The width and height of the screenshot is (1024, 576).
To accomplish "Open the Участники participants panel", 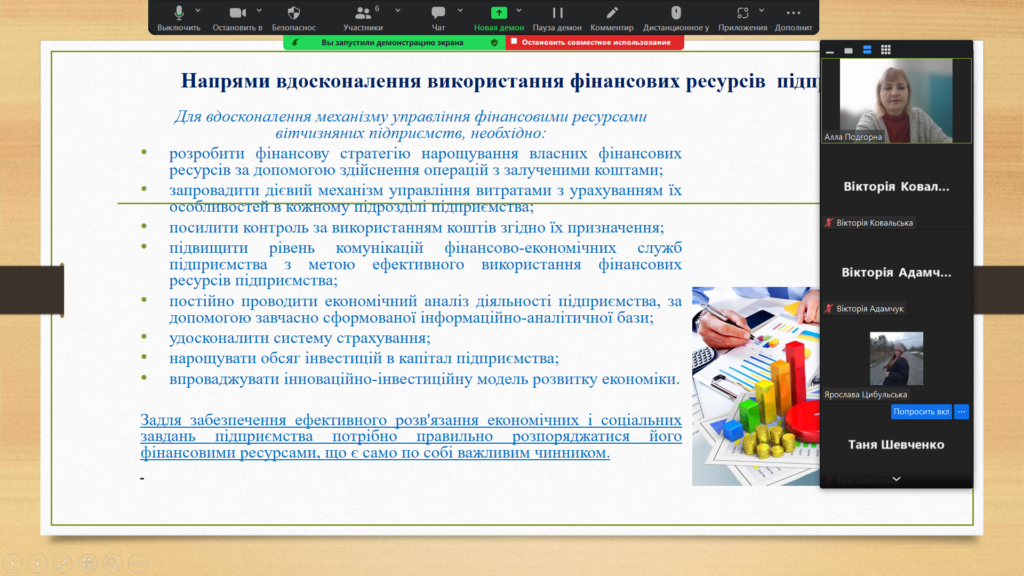I will [363, 18].
